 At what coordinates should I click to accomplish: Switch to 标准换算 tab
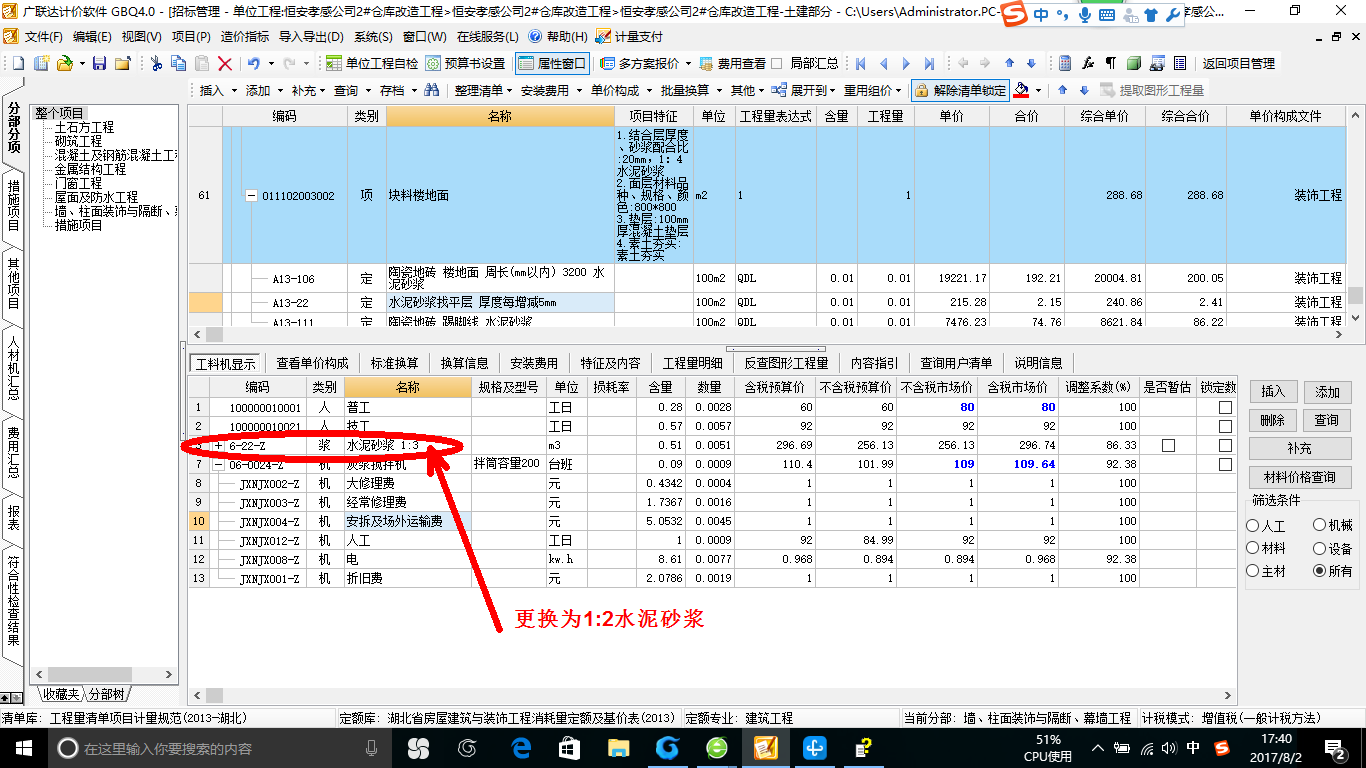coord(394,363)
